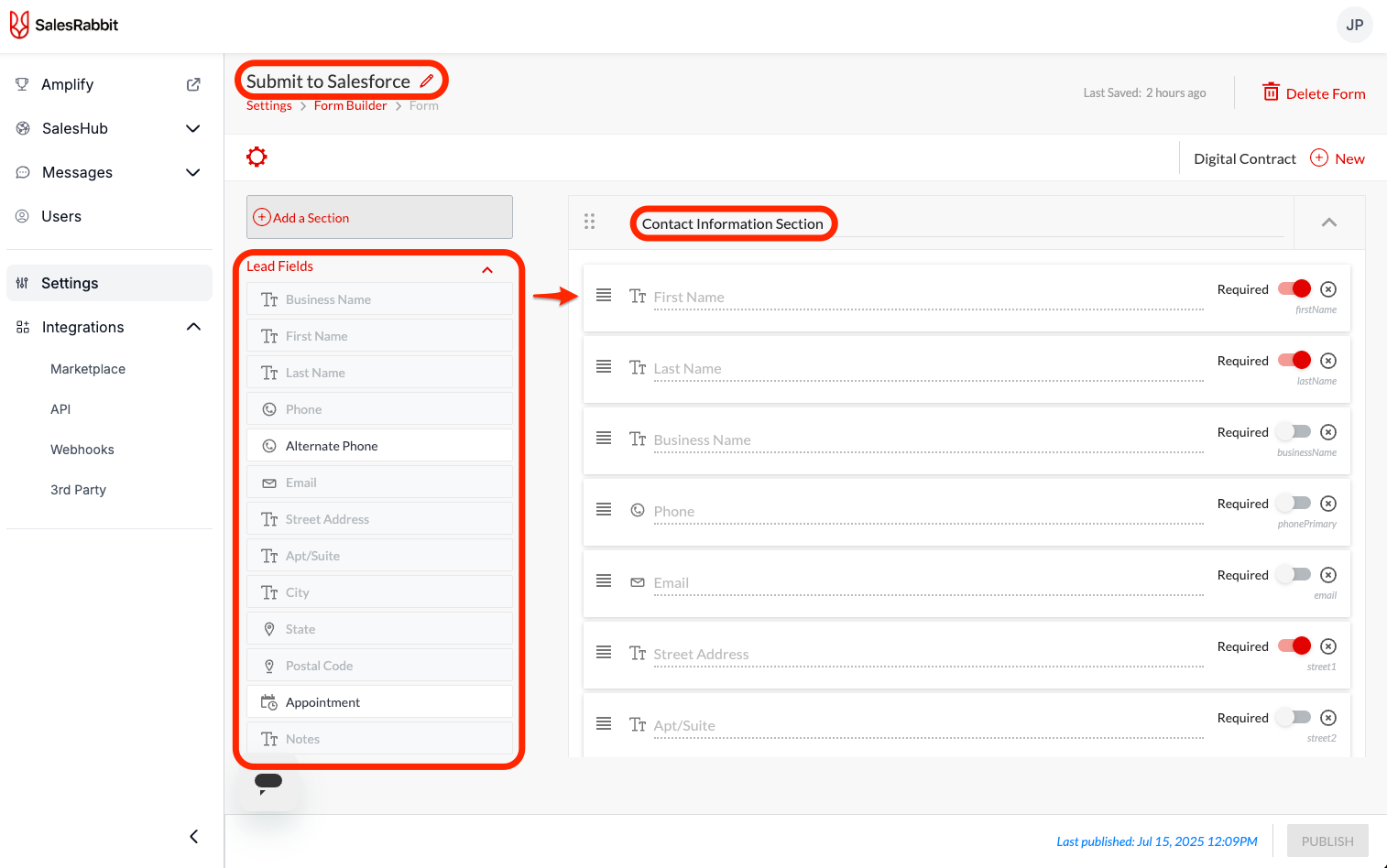1387x868 pixels.
Task: Collapse the Integrations menu chevron
Action: click(193, 327)
